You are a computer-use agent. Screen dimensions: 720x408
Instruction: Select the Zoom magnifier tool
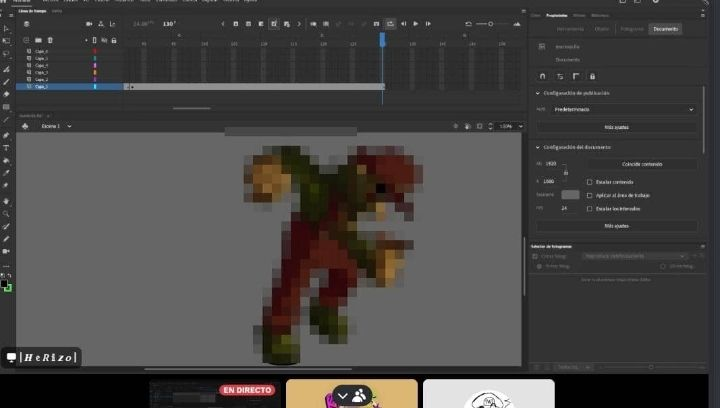click(6, 214)
